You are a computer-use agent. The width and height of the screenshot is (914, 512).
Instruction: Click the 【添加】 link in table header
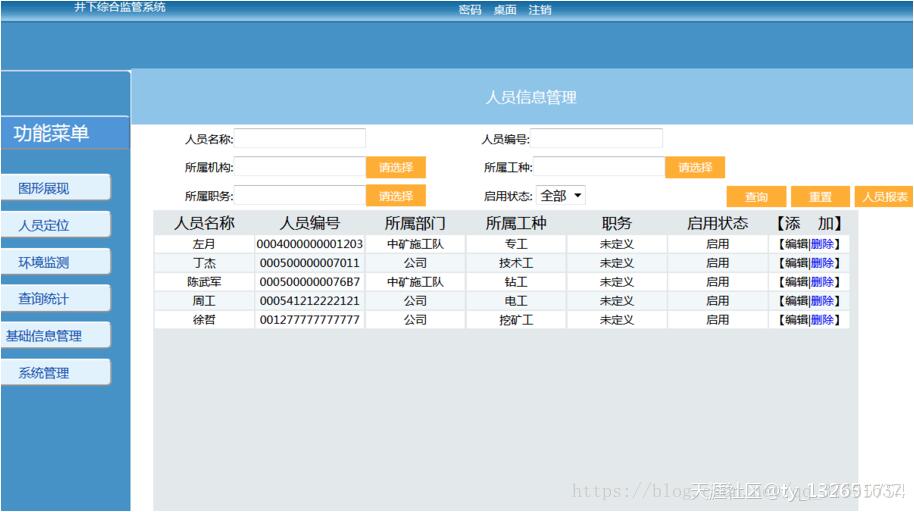(808, 223)
